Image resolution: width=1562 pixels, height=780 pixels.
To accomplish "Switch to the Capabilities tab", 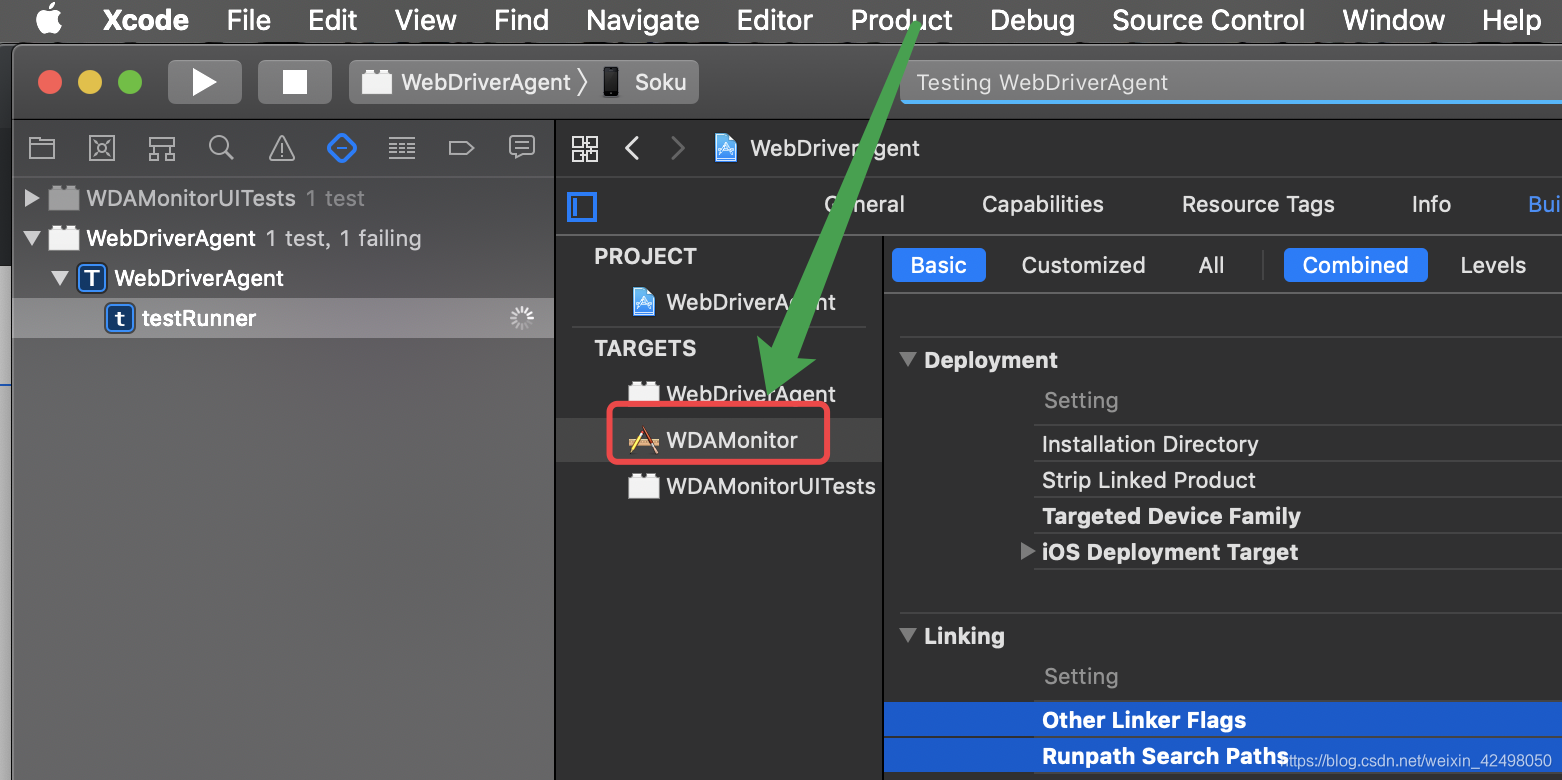I will pyautogui.click(x=1043, y=204).
